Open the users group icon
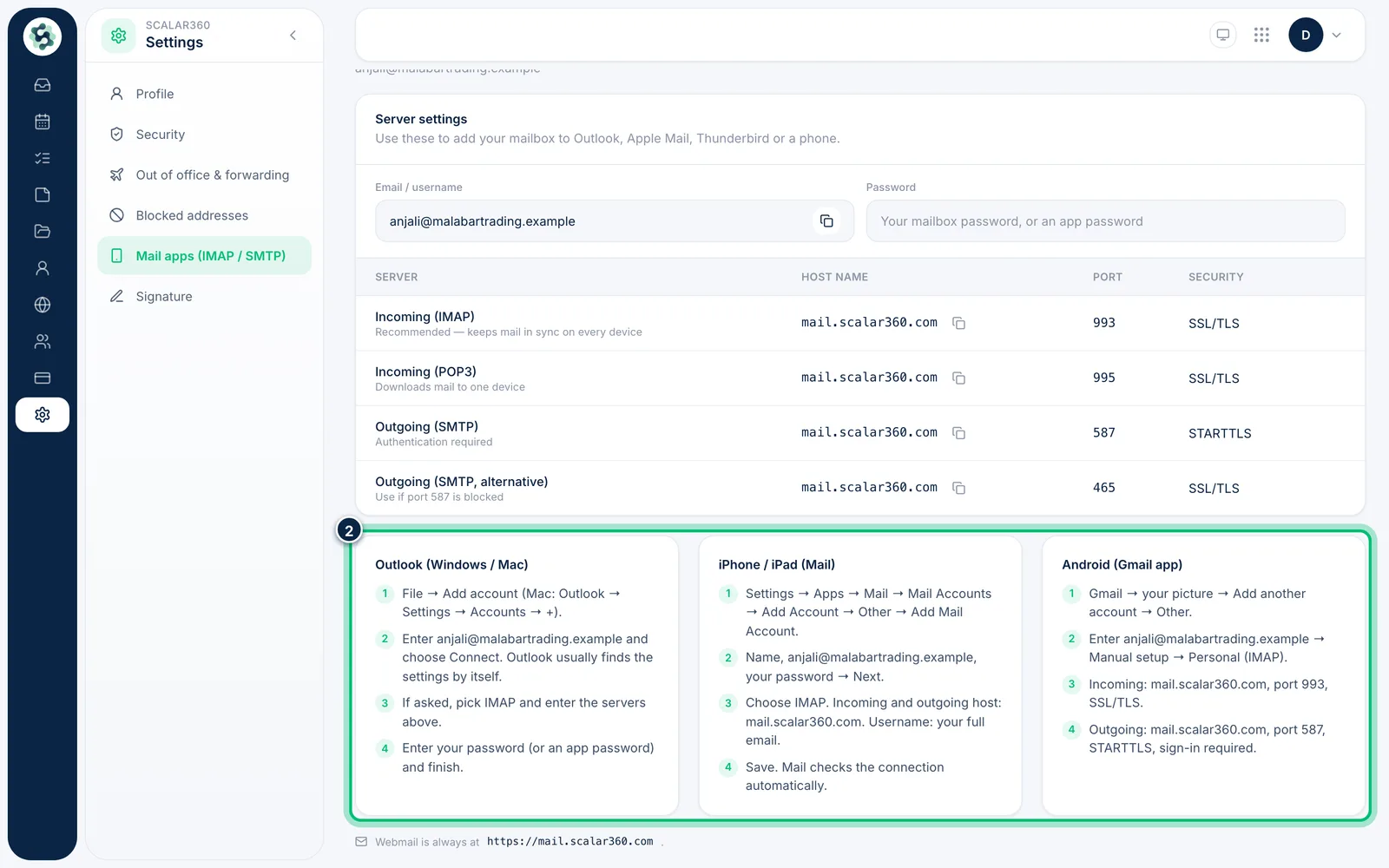This screenshot has width=1389, height=868. click(42, 341)
